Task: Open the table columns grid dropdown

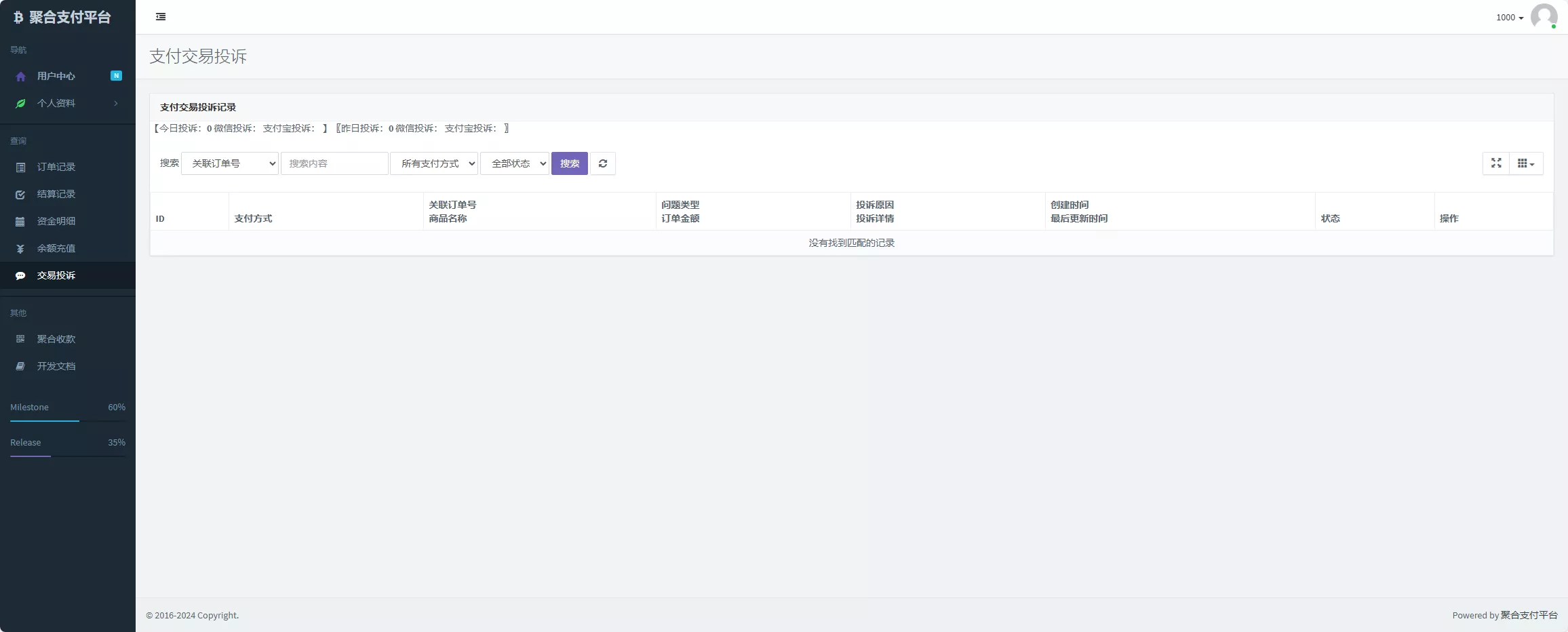Action: point(1526,163)
